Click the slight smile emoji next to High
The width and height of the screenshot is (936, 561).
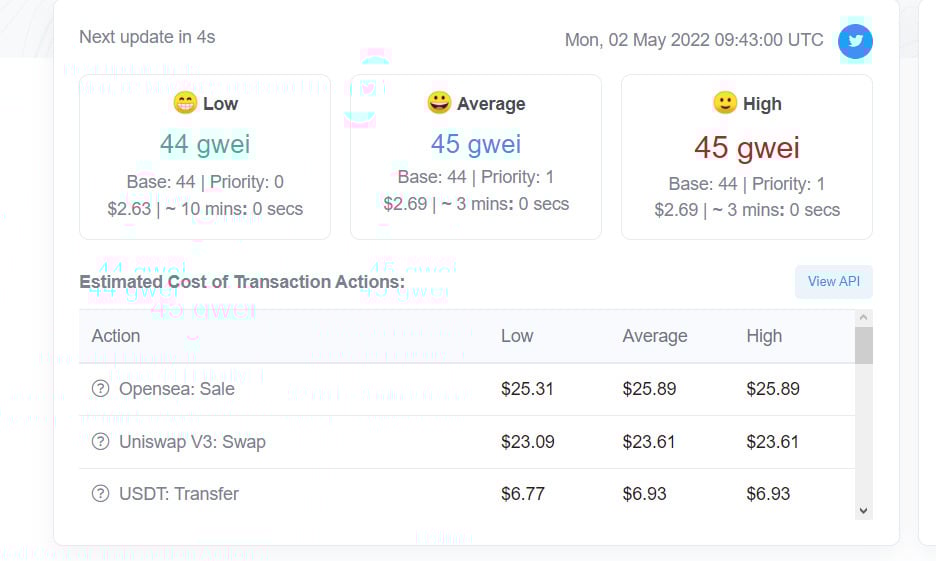pos(725,103)
